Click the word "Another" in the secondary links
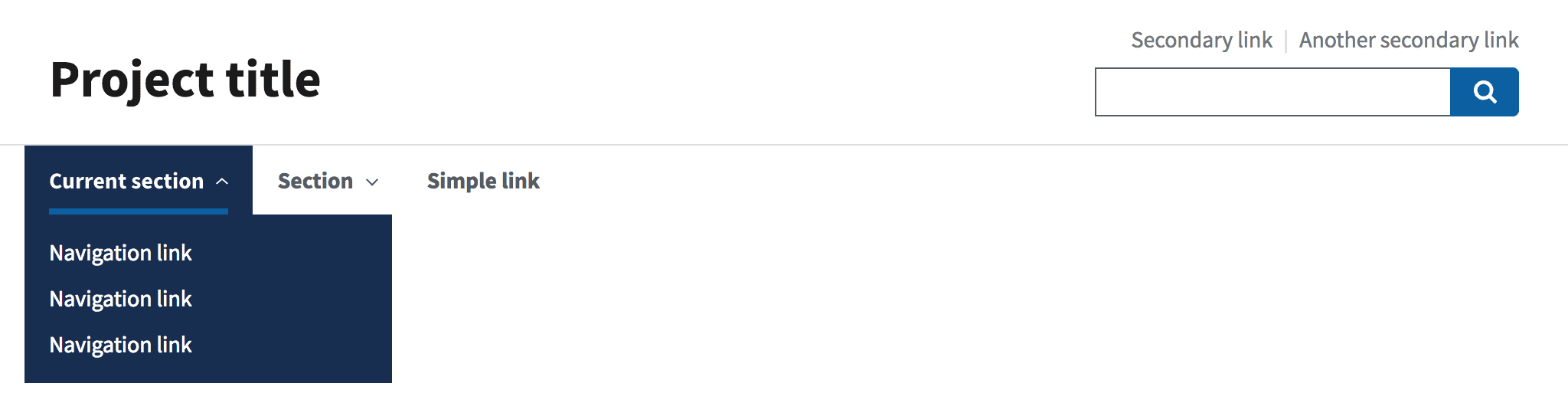The height and width of the screenshot is (393, 1568). click(x=1336, y=40)
